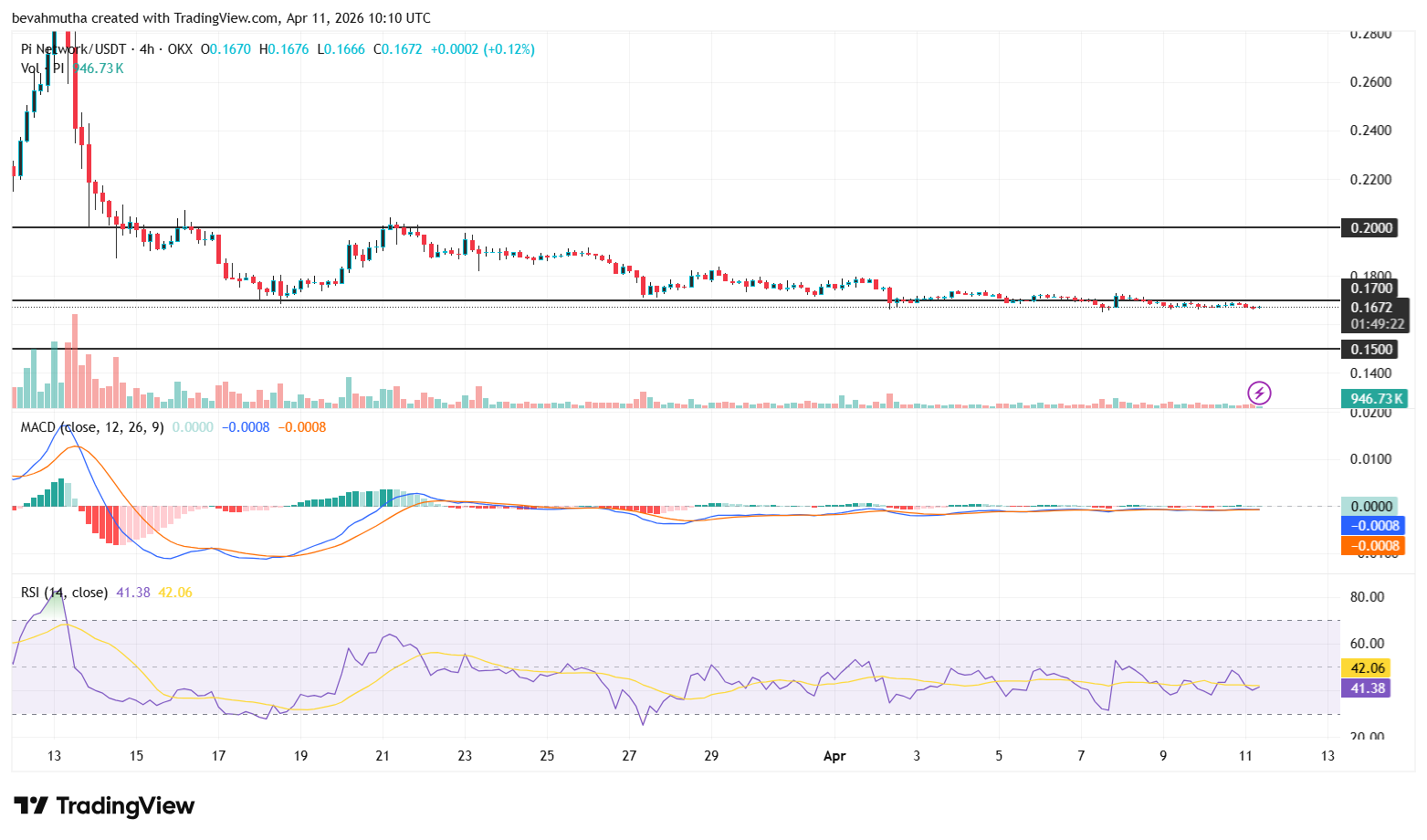The width and height of the screenshot is (1427, 840).
Task: Click the 01:49:22 candle countdown timer
Action: [1376, 323]
